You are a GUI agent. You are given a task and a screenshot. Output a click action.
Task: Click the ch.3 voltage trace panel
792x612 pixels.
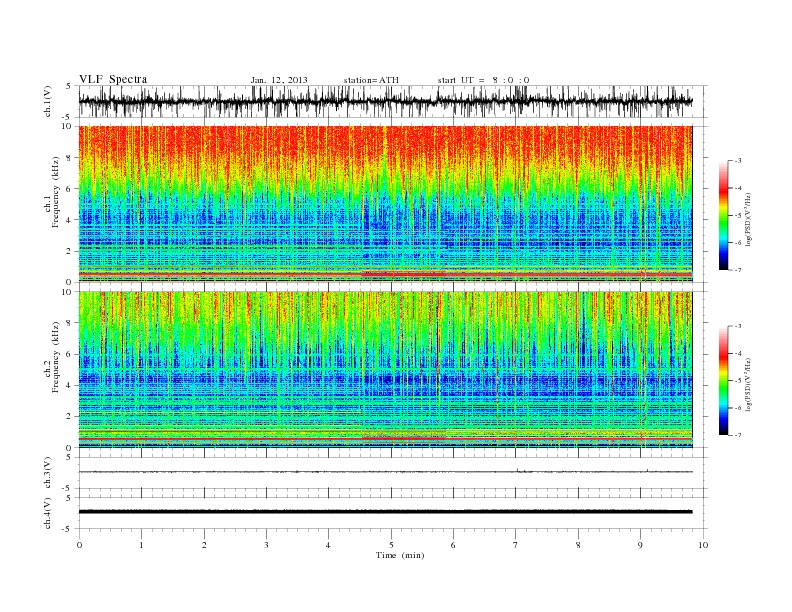[x=393, y=473]
